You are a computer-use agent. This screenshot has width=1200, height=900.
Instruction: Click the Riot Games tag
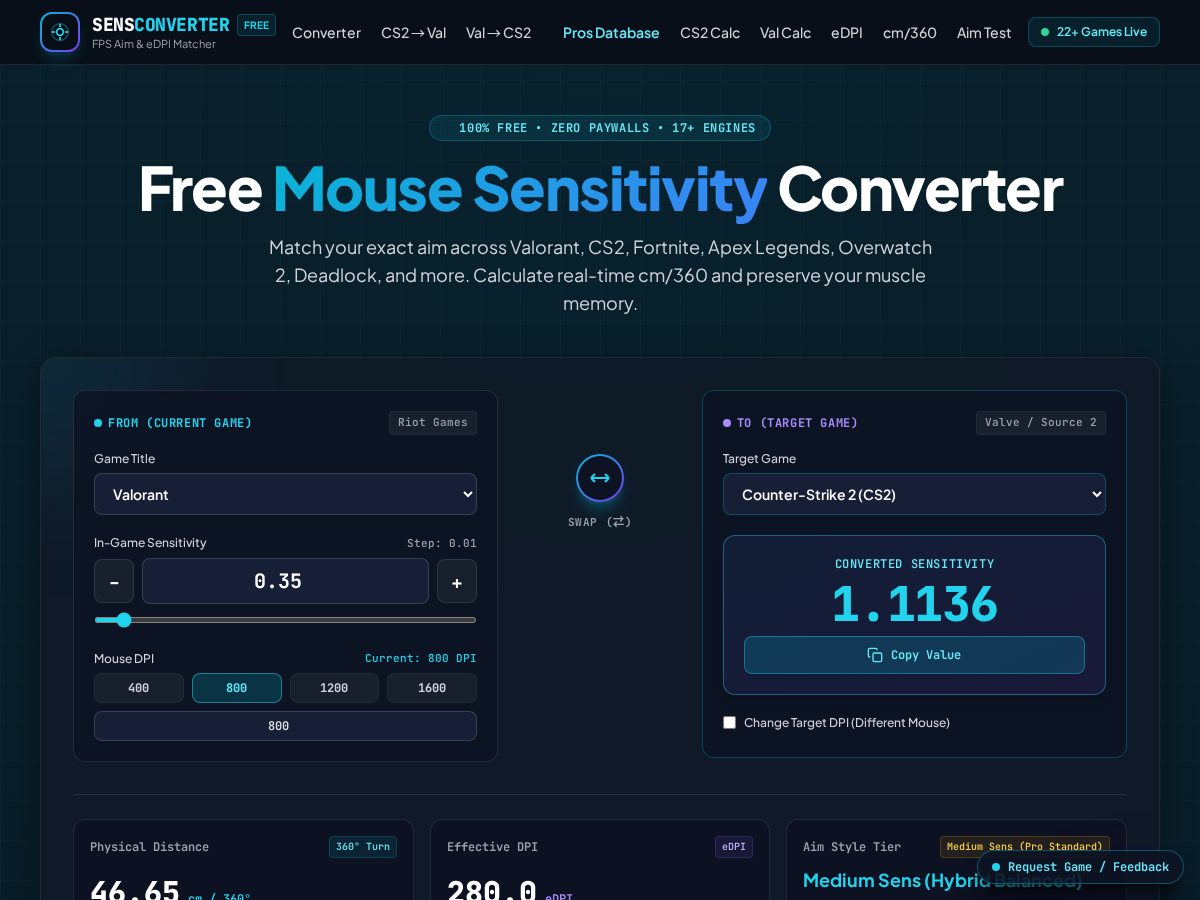click(x=433, y=423)
